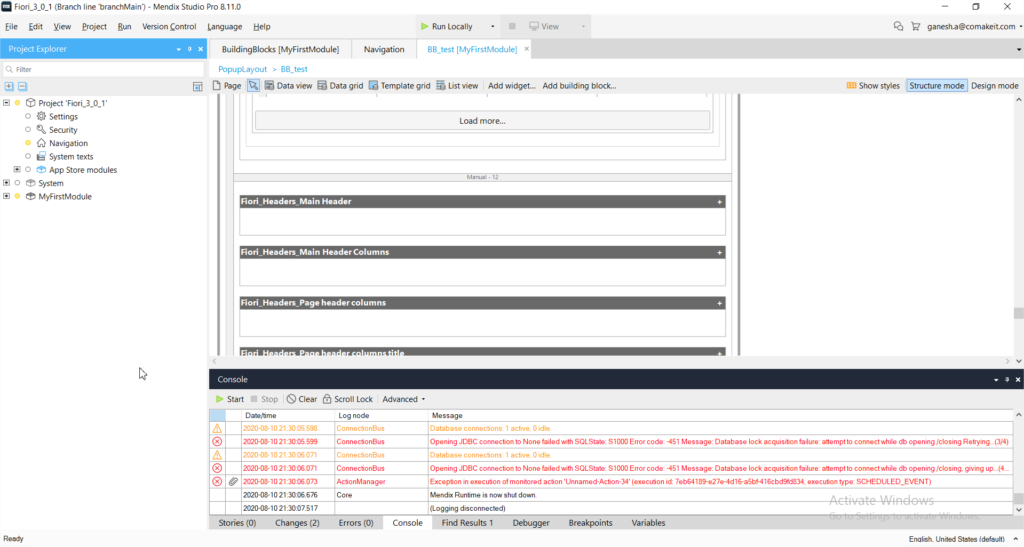
Task: Click the page editor vertical scrollbar thumb
Action: pos(1018,313)
